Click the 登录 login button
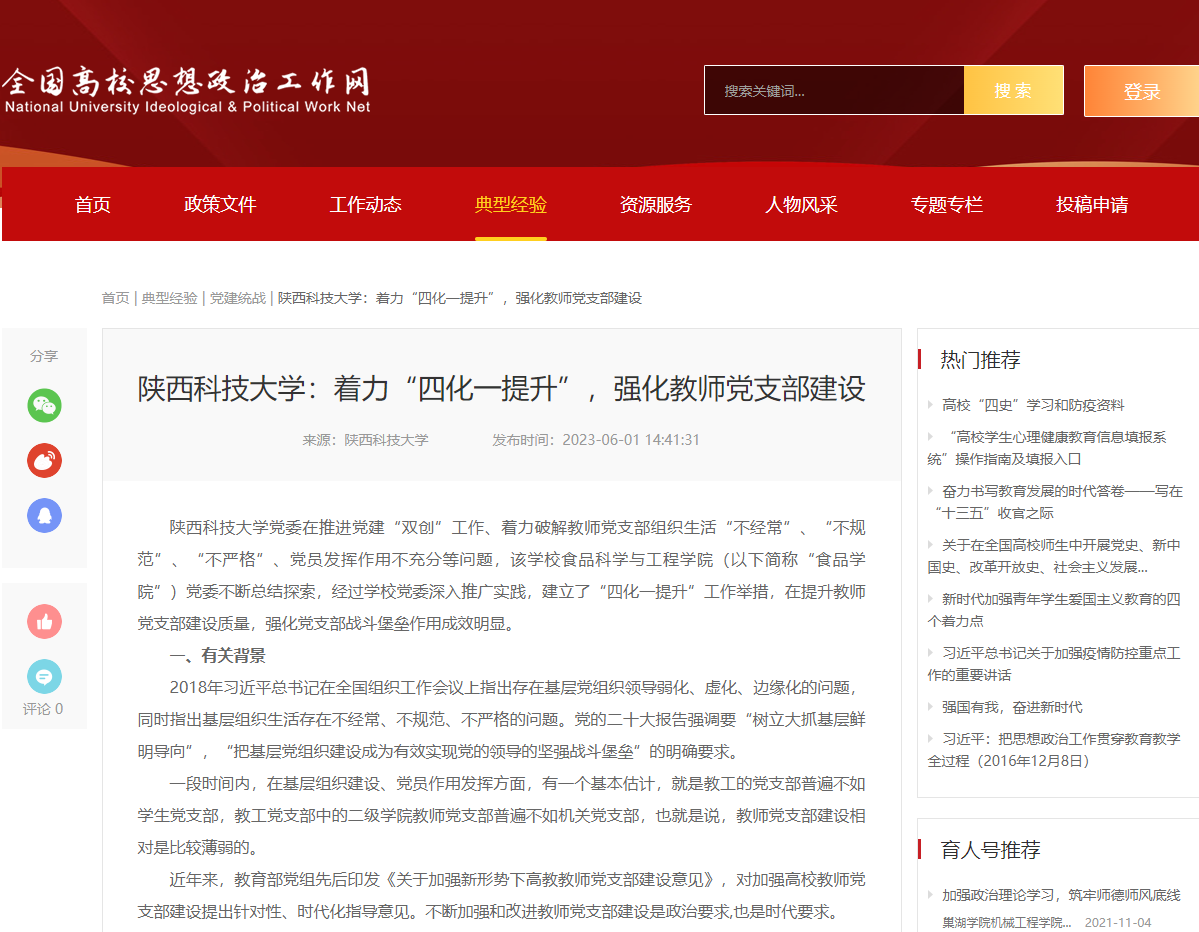 pyautogui.click(x=1141, y=91)
